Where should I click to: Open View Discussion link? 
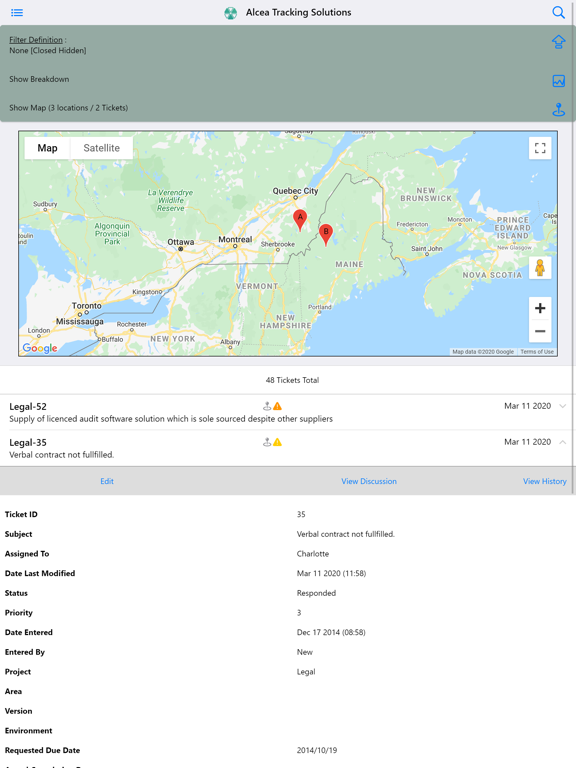click(369, 481)
